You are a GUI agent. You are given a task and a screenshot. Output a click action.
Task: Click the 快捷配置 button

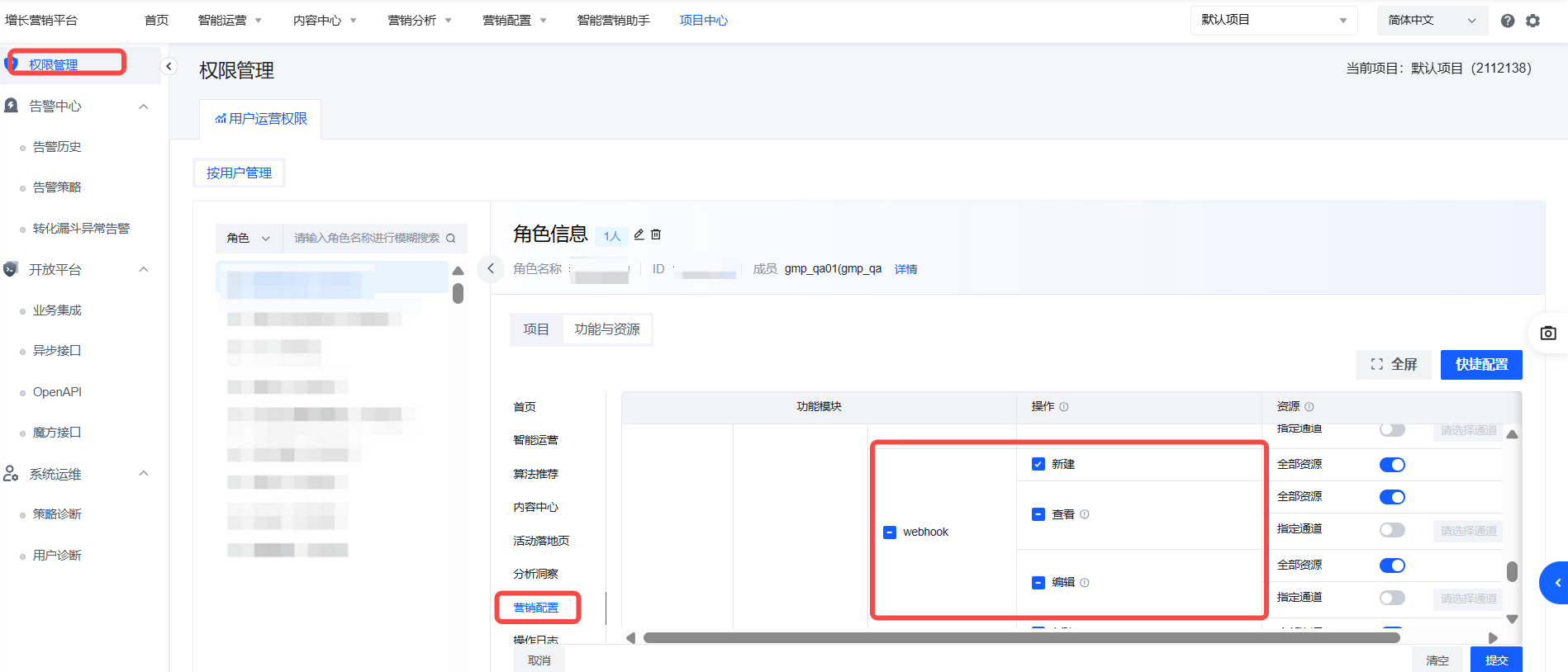point(1481,365)
